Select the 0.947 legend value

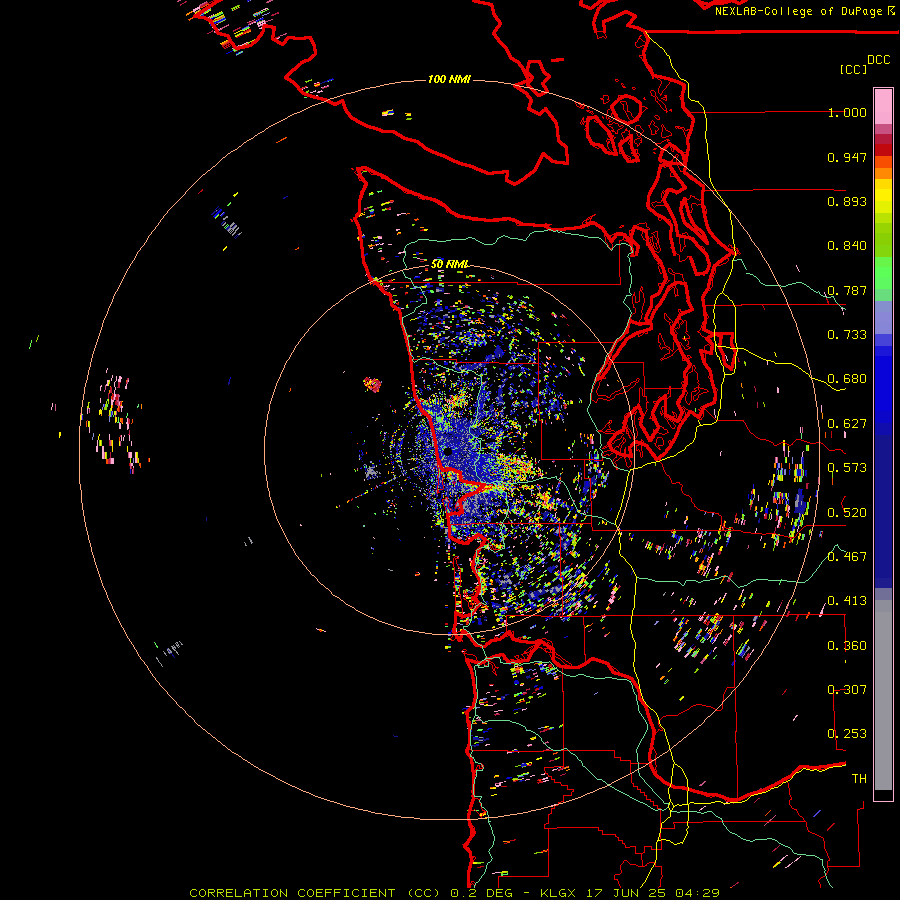847,157
